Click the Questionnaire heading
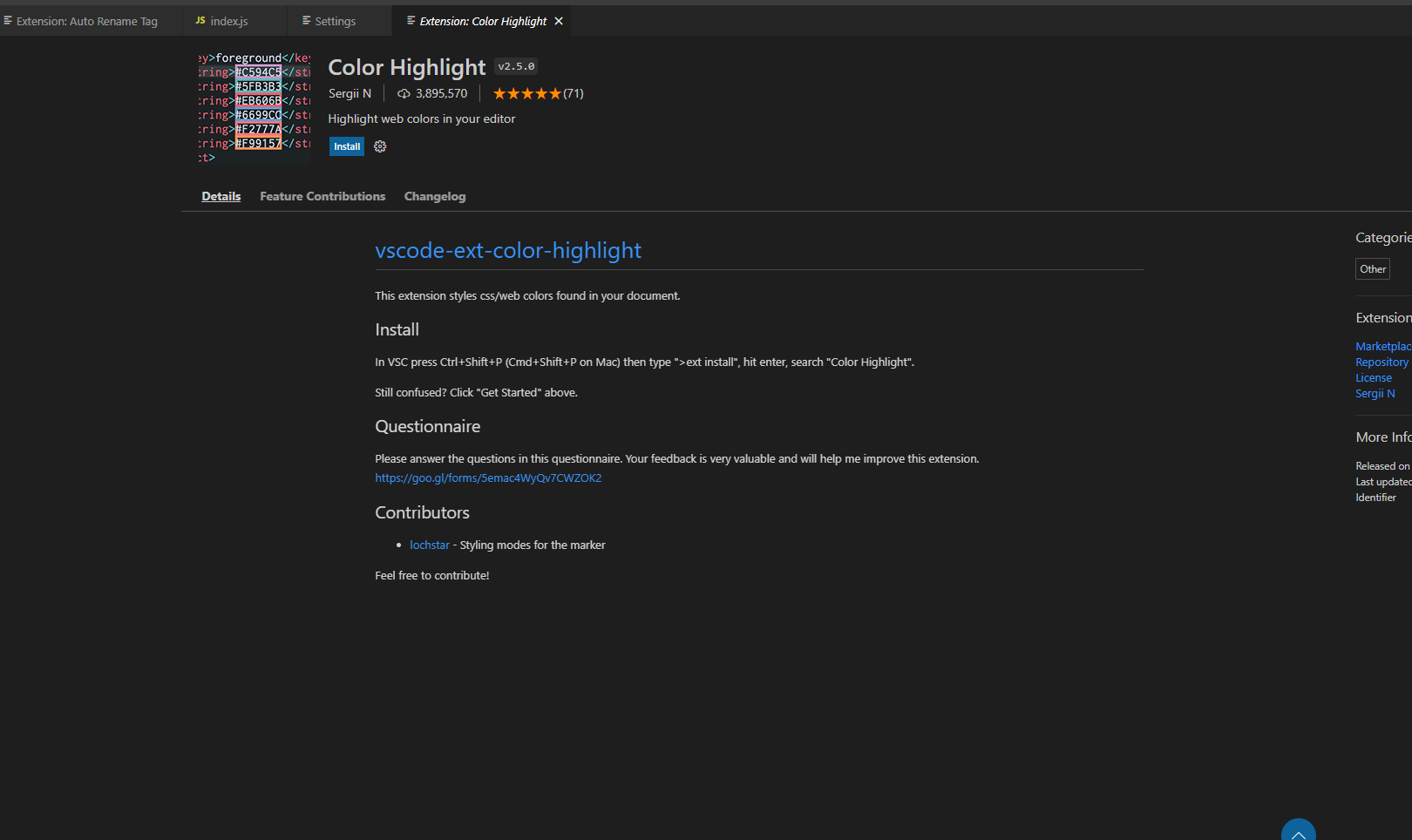This screenshot has width=1412, height=840. pos(428,426)
